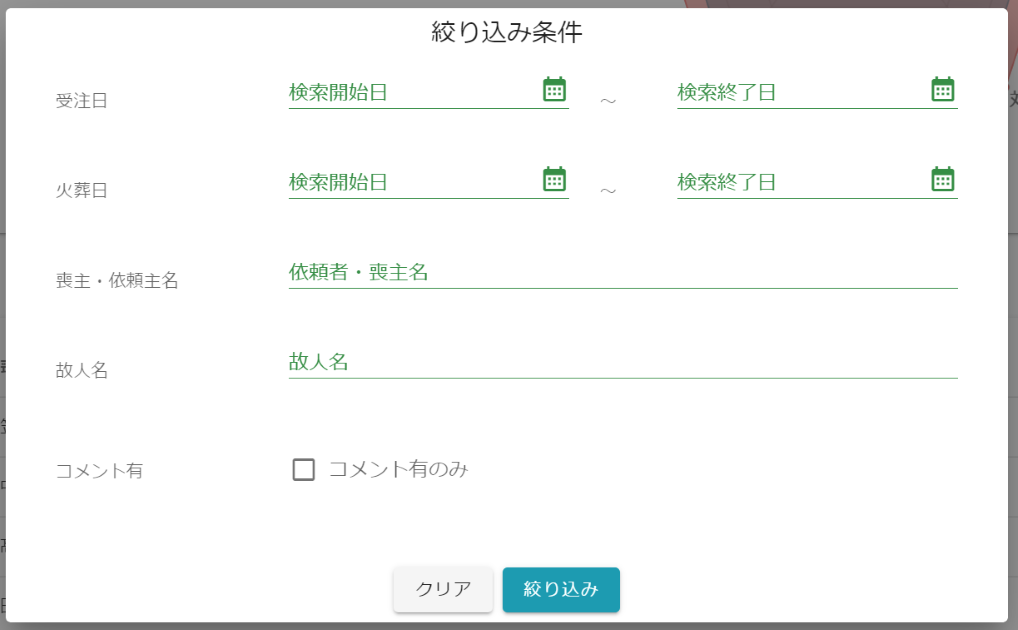Open calendar picker for 受注日 end date
This screenshot has width=1018, height=630.
click(x=942, y=90)
